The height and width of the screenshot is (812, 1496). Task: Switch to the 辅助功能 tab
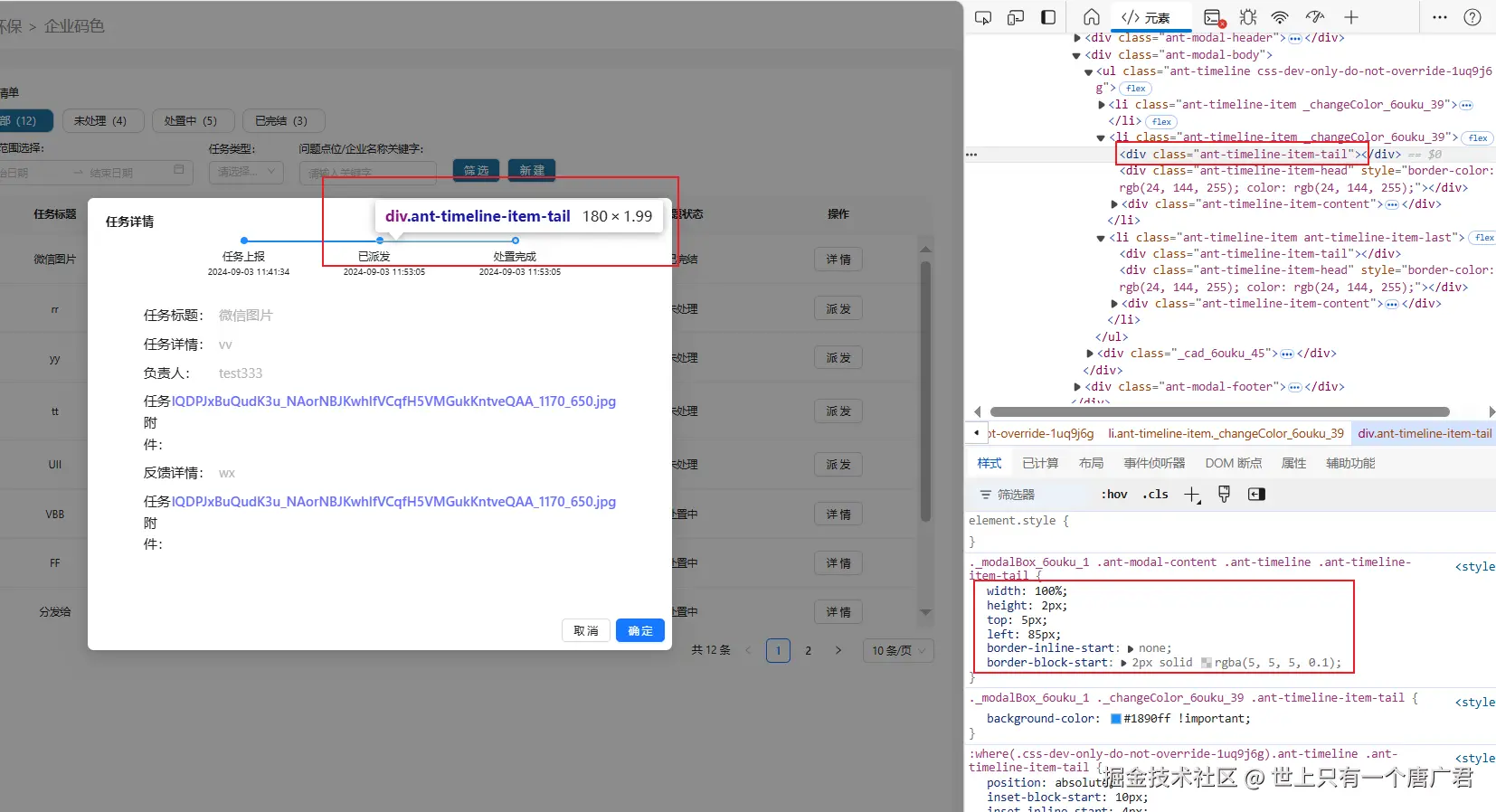(x=1350, y=463)
